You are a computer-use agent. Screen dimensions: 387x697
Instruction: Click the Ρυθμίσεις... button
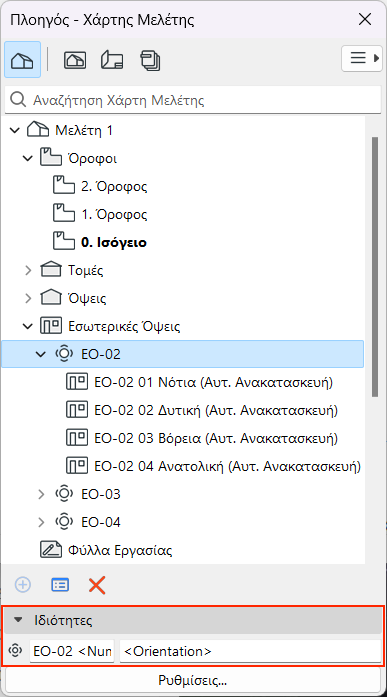[193, 681]
